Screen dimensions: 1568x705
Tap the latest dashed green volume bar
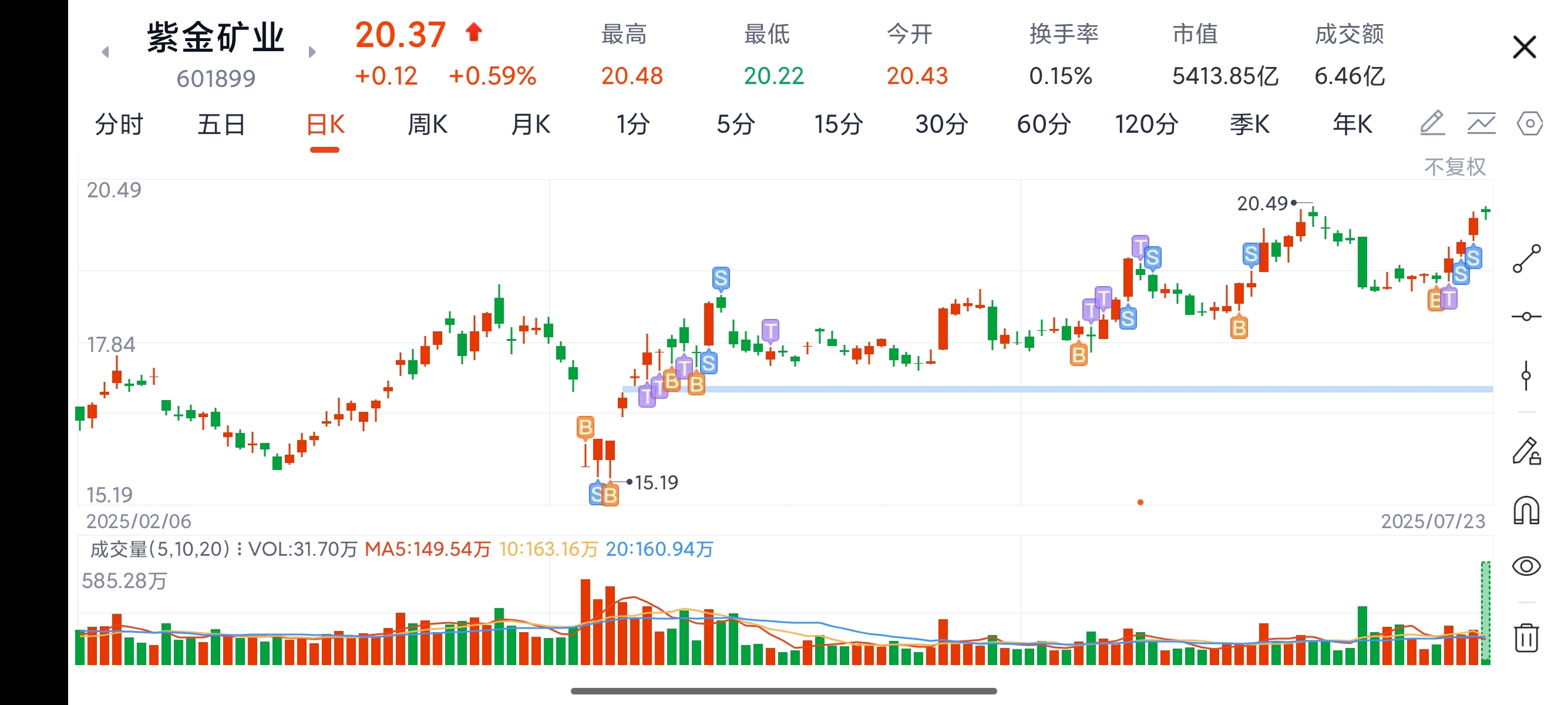[1486, 612]
